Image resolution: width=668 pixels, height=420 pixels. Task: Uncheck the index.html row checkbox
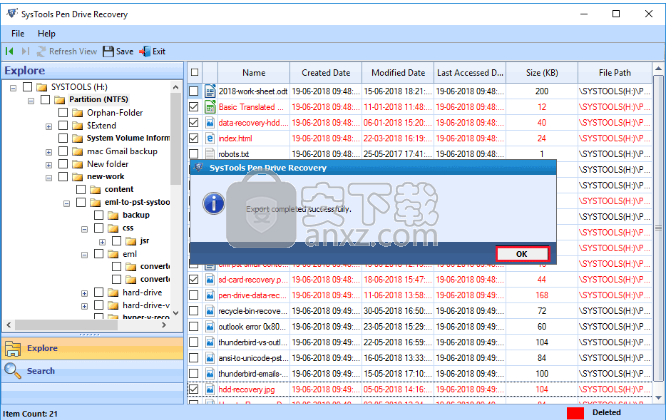pos(194,138)
